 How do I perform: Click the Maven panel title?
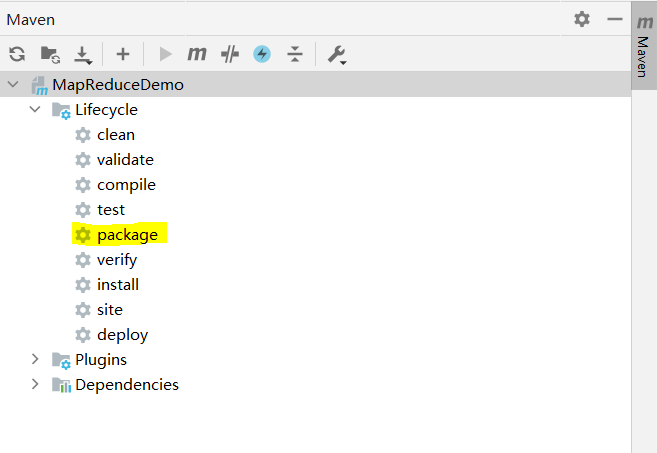[31, 20]
